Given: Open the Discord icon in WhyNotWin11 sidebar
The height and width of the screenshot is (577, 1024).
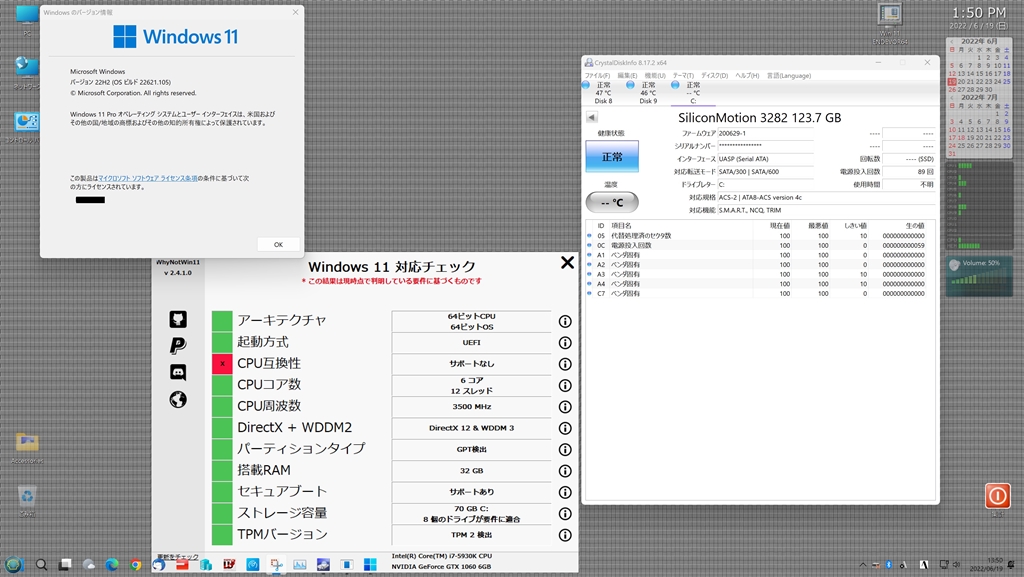Looking at the screenshot, I should pyautogui.click(x=178, y=373).
